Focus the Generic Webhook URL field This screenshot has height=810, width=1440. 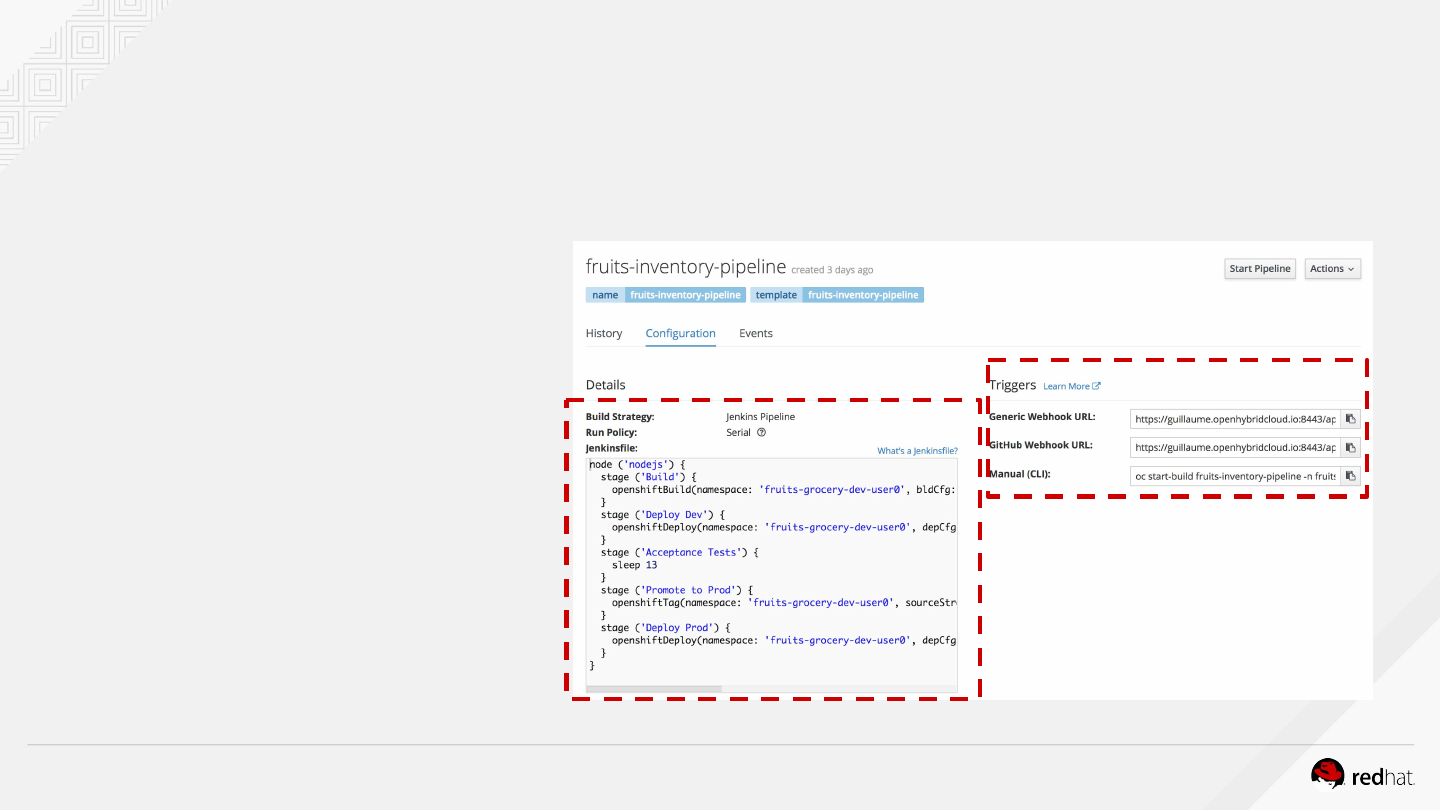[x=1235, y=419]
